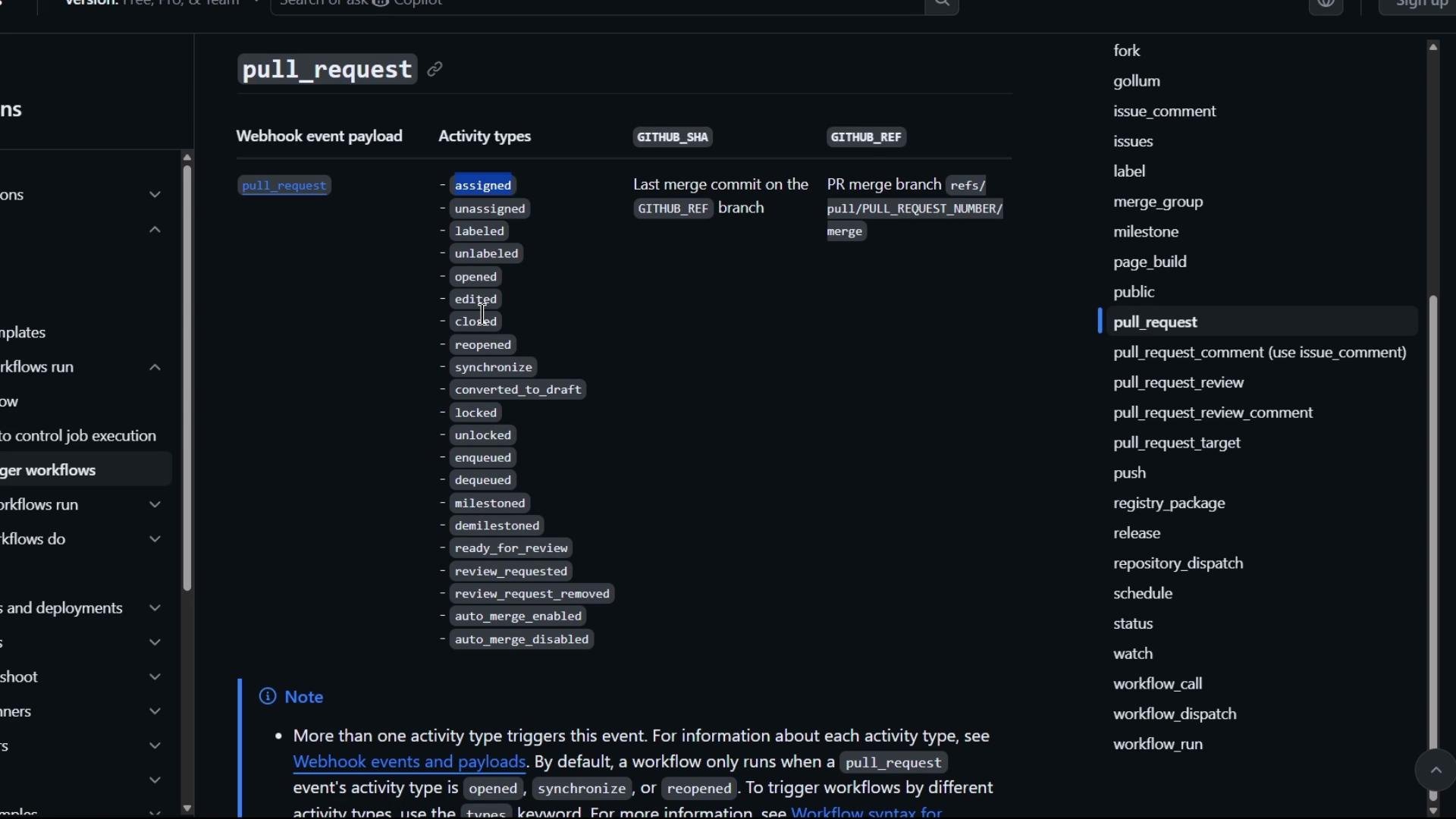This screenshot has width=1456, height=819.
Task: Go to schedule in page outline
Action: pyautogui.click(x=1143, y=594)
